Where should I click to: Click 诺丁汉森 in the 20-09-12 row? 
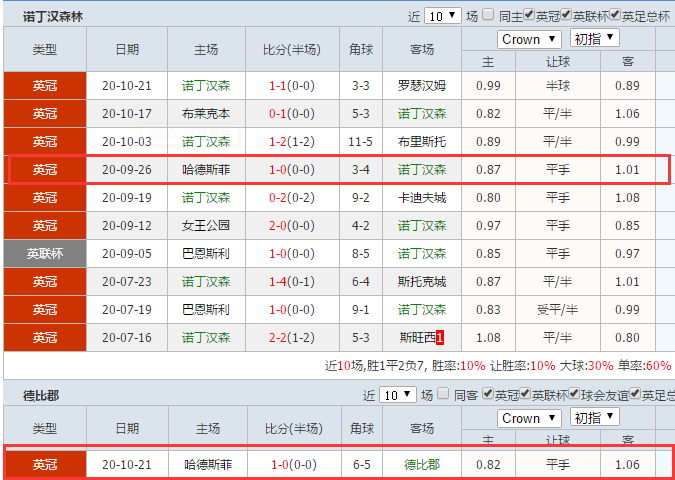422,226
